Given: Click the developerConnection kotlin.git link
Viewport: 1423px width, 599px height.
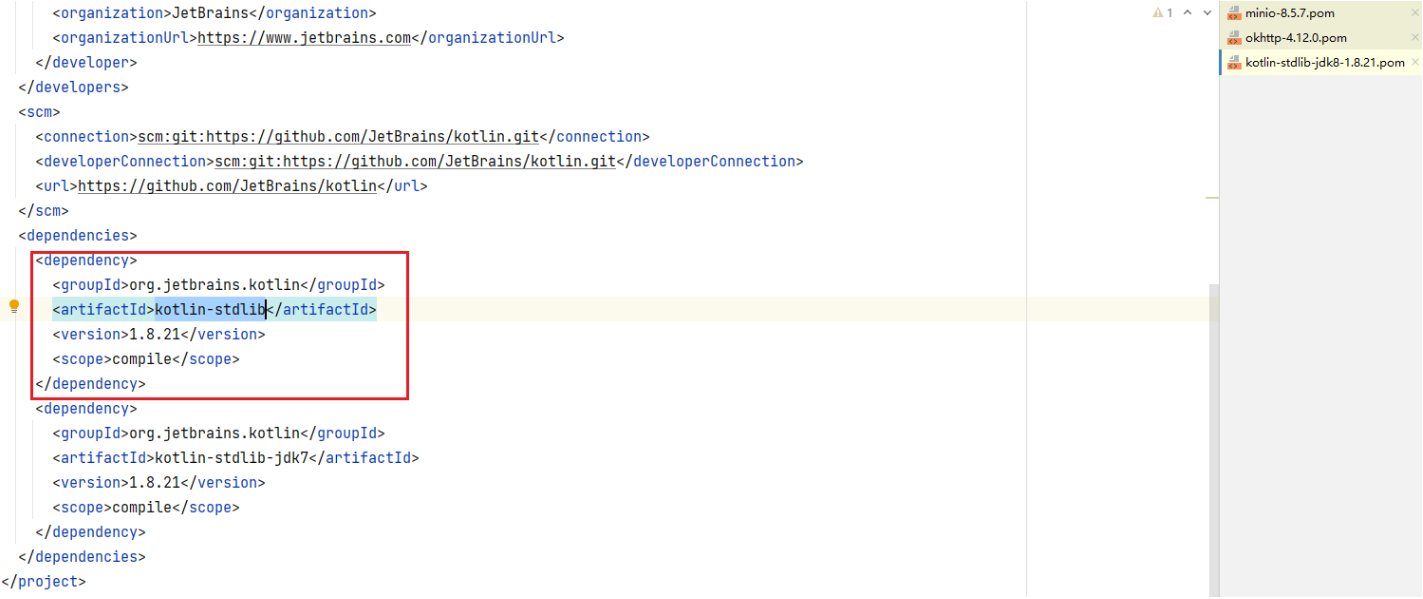Looking at the screenshot, I should pos(415,161).
